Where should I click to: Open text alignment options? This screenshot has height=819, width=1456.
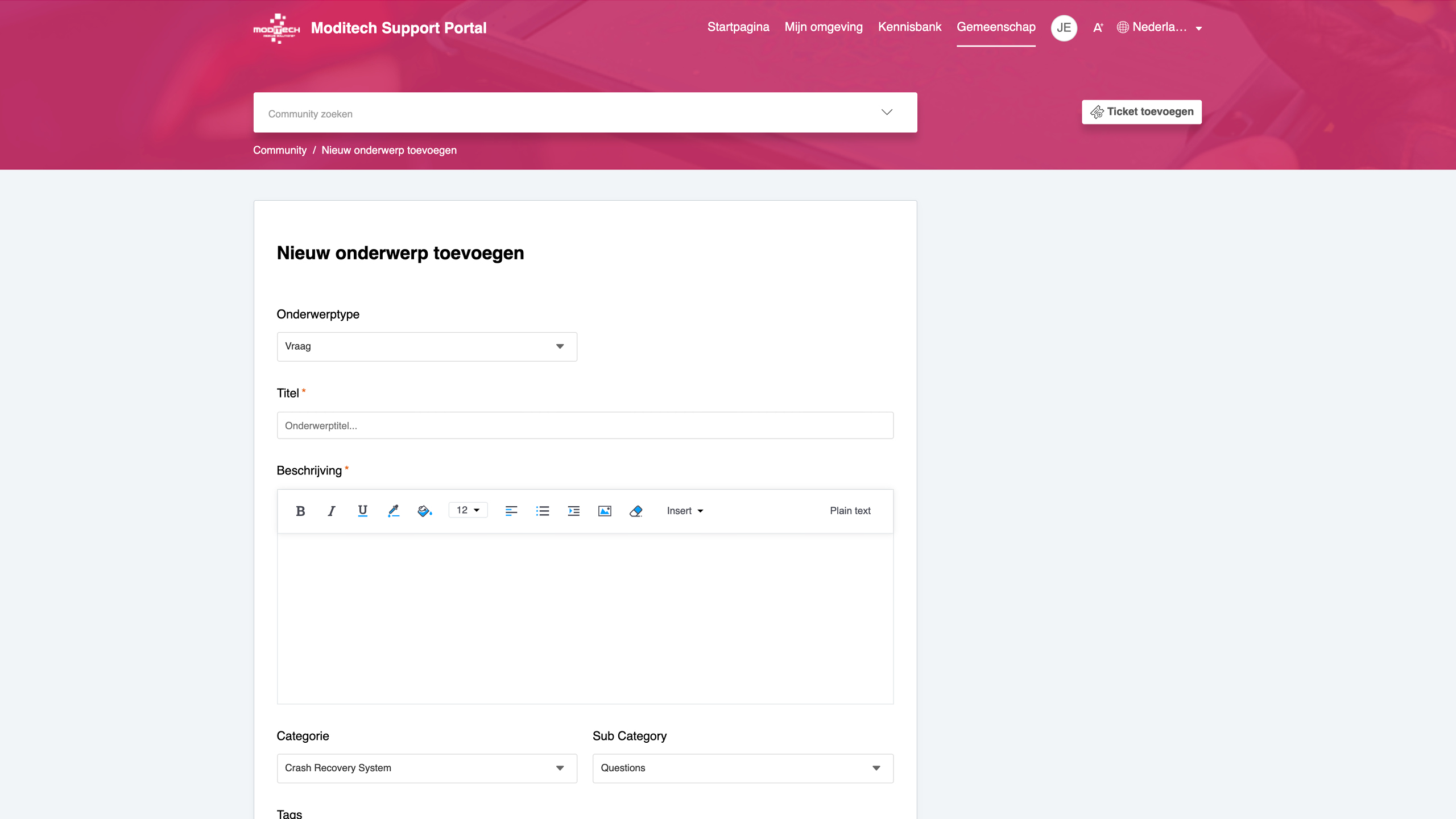point(511,511)
